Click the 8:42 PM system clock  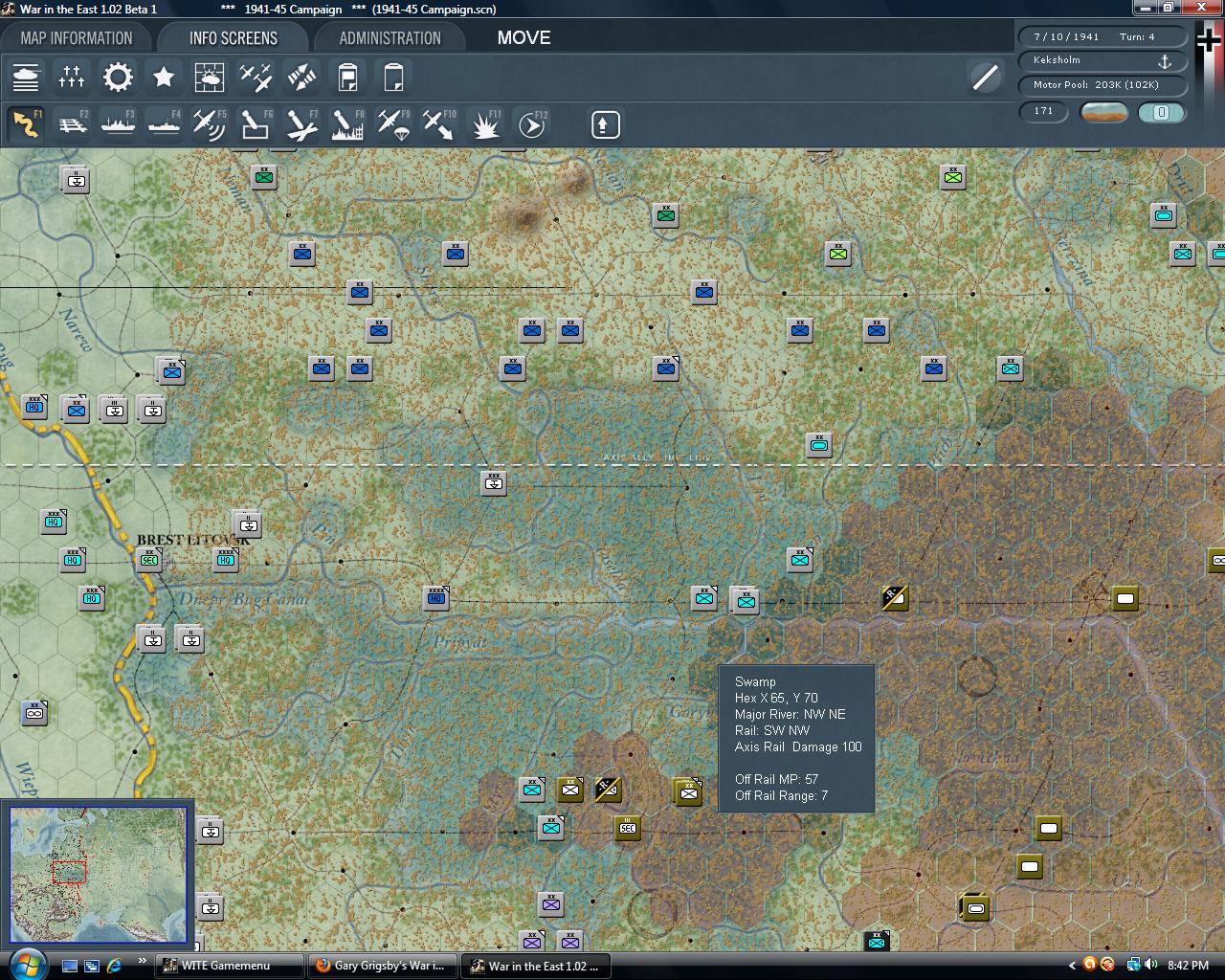1188,966
